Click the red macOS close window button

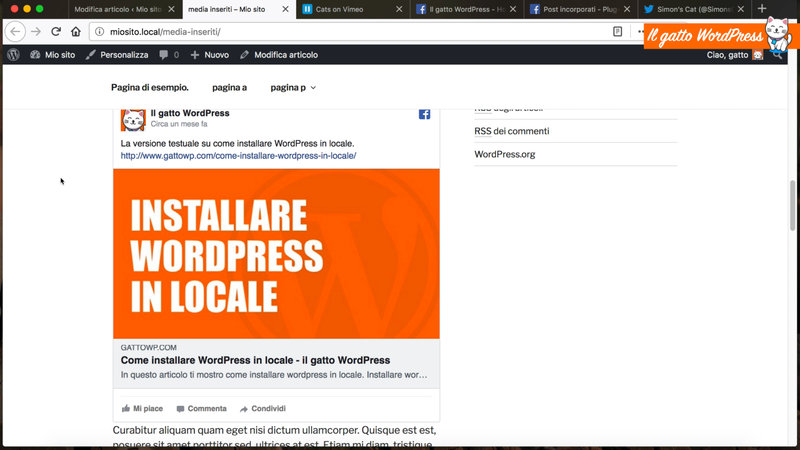tap(14, 9)
